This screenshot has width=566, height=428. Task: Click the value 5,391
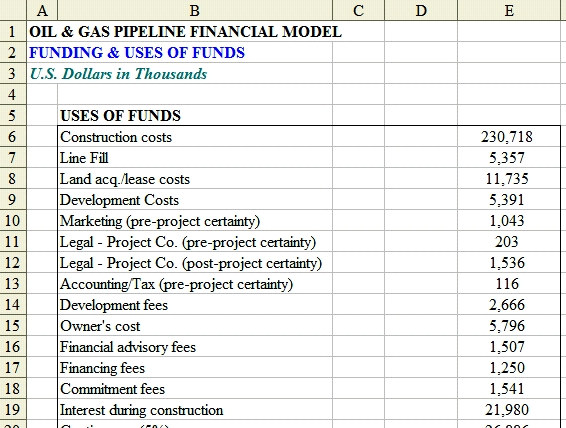[x=507, y=200]
